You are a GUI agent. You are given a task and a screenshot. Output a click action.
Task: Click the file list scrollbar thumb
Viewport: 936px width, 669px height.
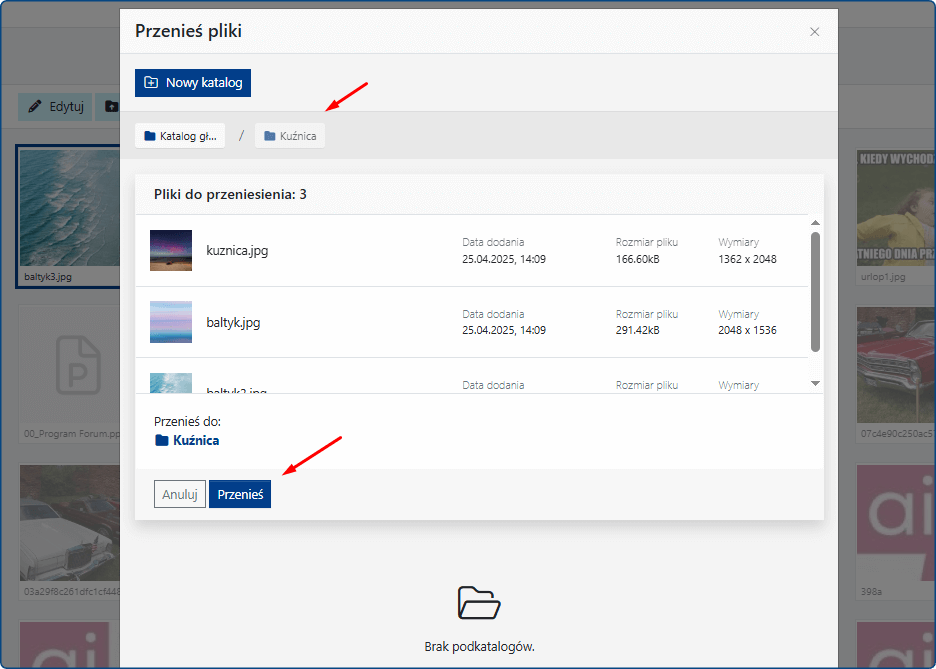coord(815,290)
